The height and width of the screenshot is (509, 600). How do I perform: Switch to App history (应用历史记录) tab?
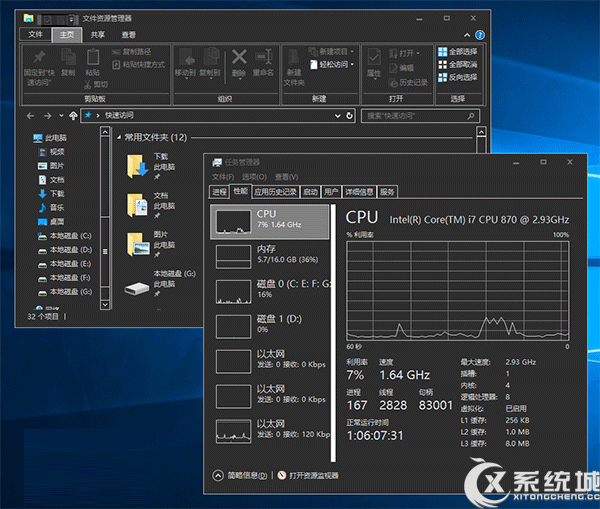(276, 192)
